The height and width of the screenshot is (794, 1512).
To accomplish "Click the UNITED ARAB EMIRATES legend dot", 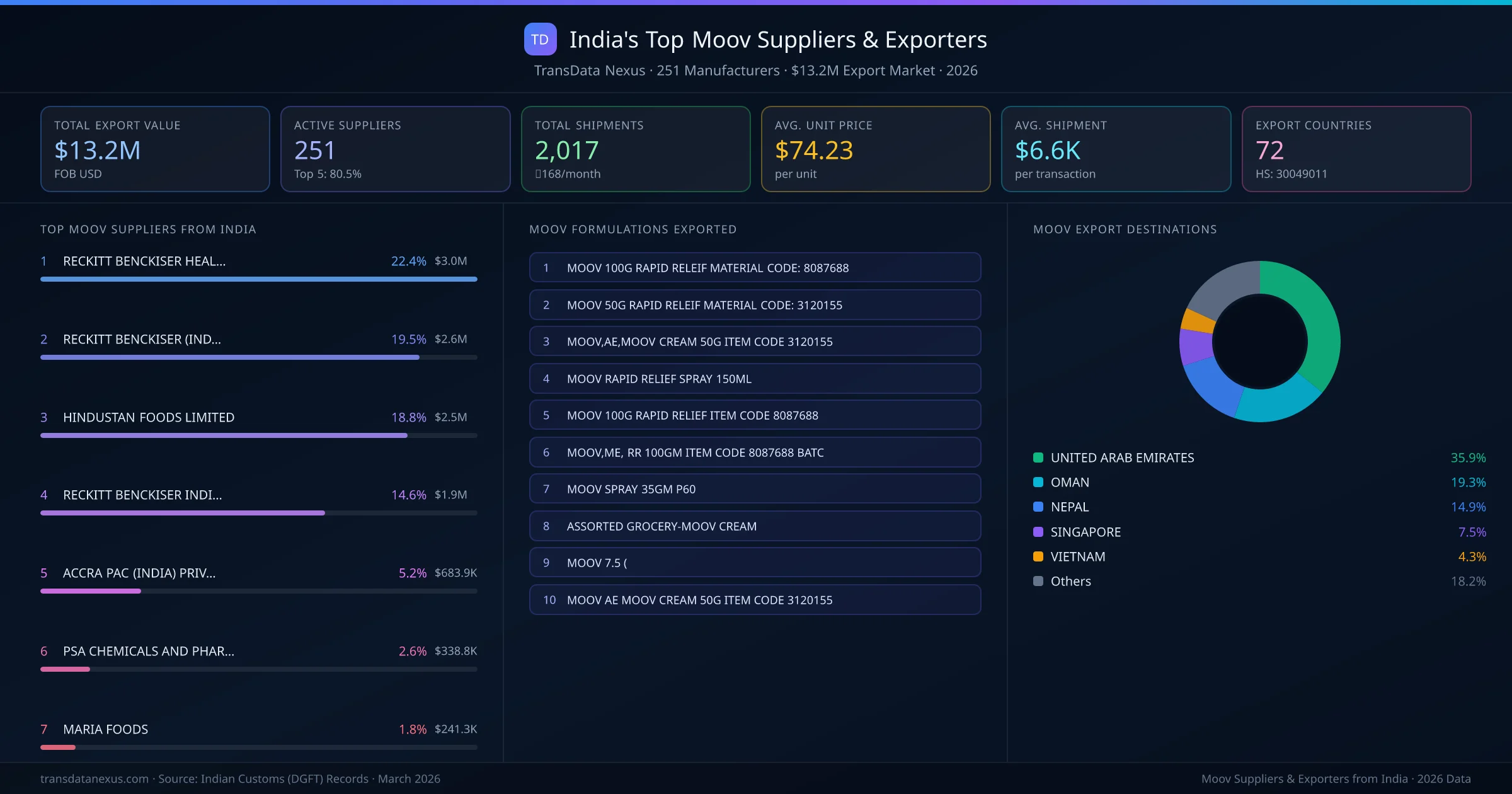I will tap(1037, 457).
